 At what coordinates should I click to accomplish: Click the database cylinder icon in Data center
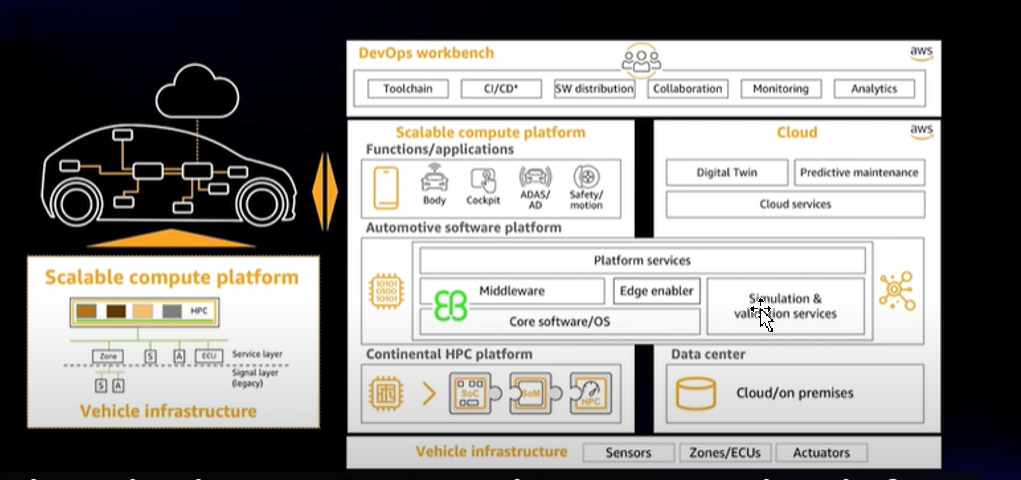click(x=696, y=393)
